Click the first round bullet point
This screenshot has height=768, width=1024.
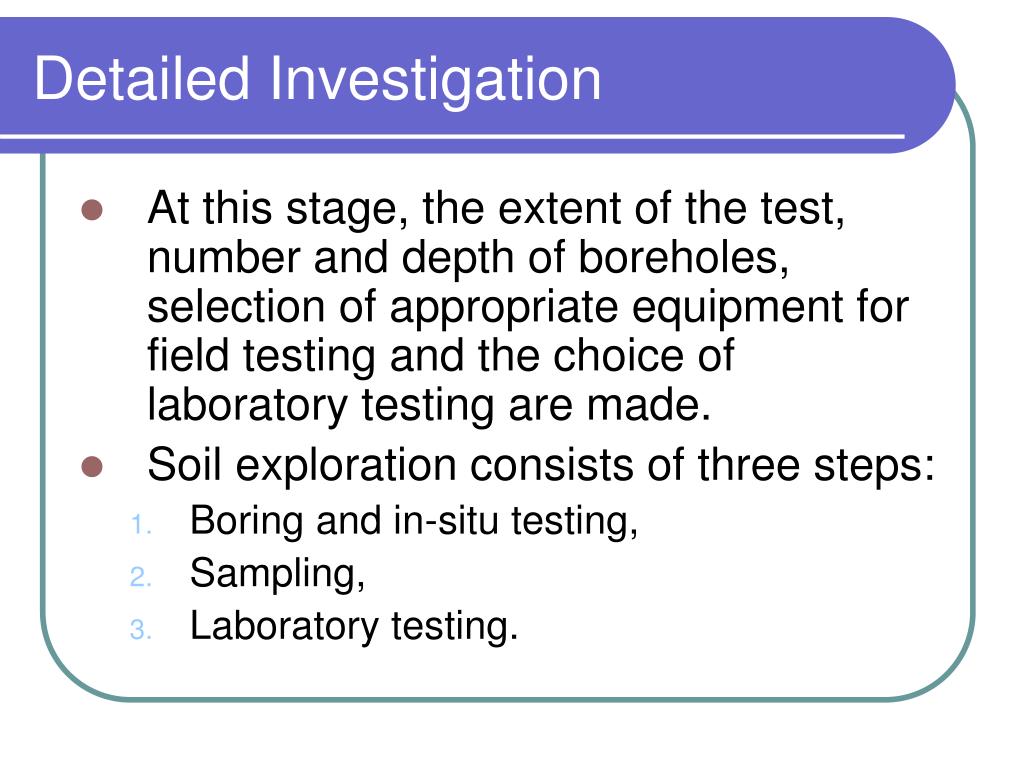point(92,210)
